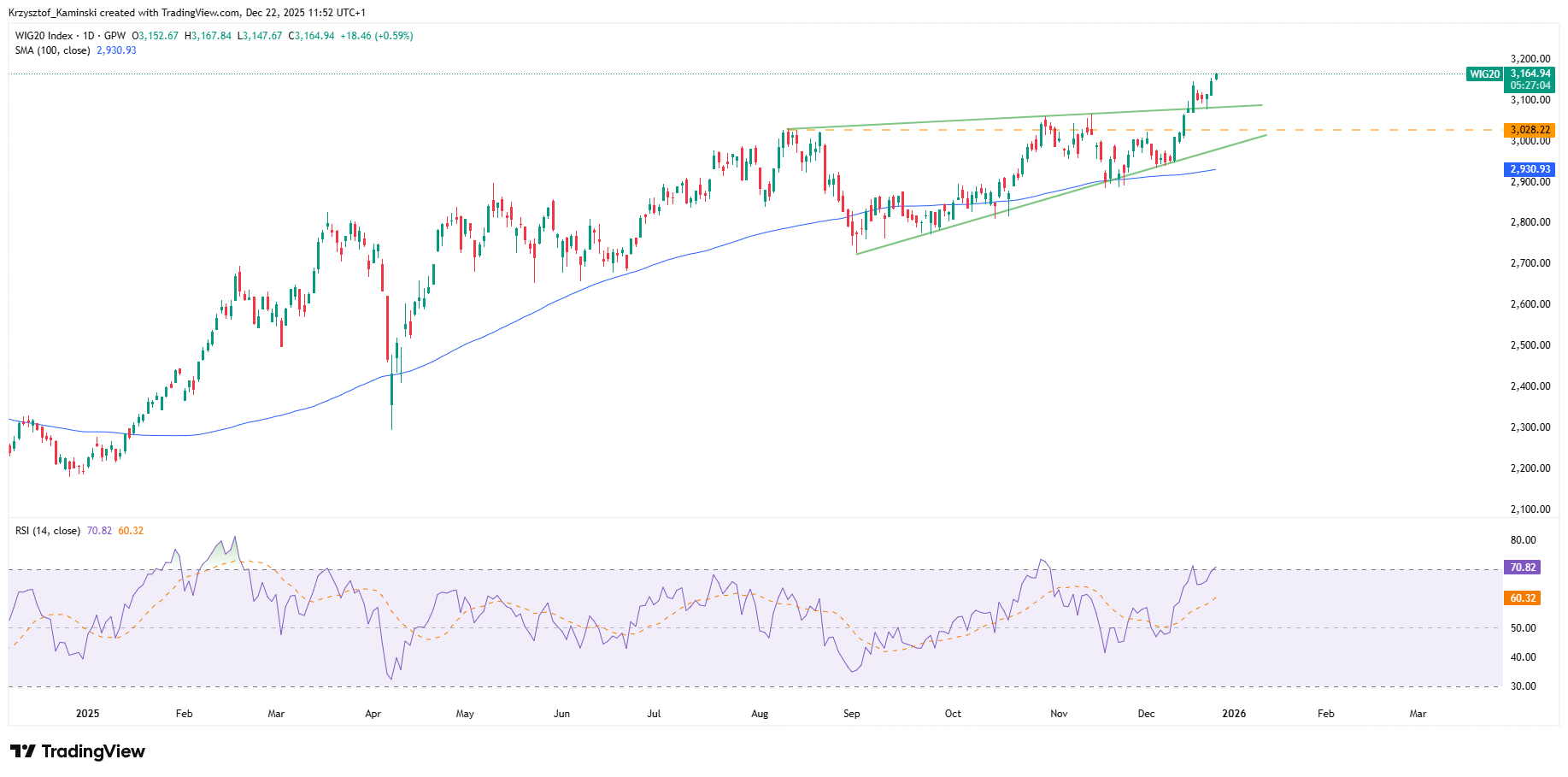Click the TradingView logo icon at bottom
The width and height of the screenshot is (1568, 777).
[23, 751]
